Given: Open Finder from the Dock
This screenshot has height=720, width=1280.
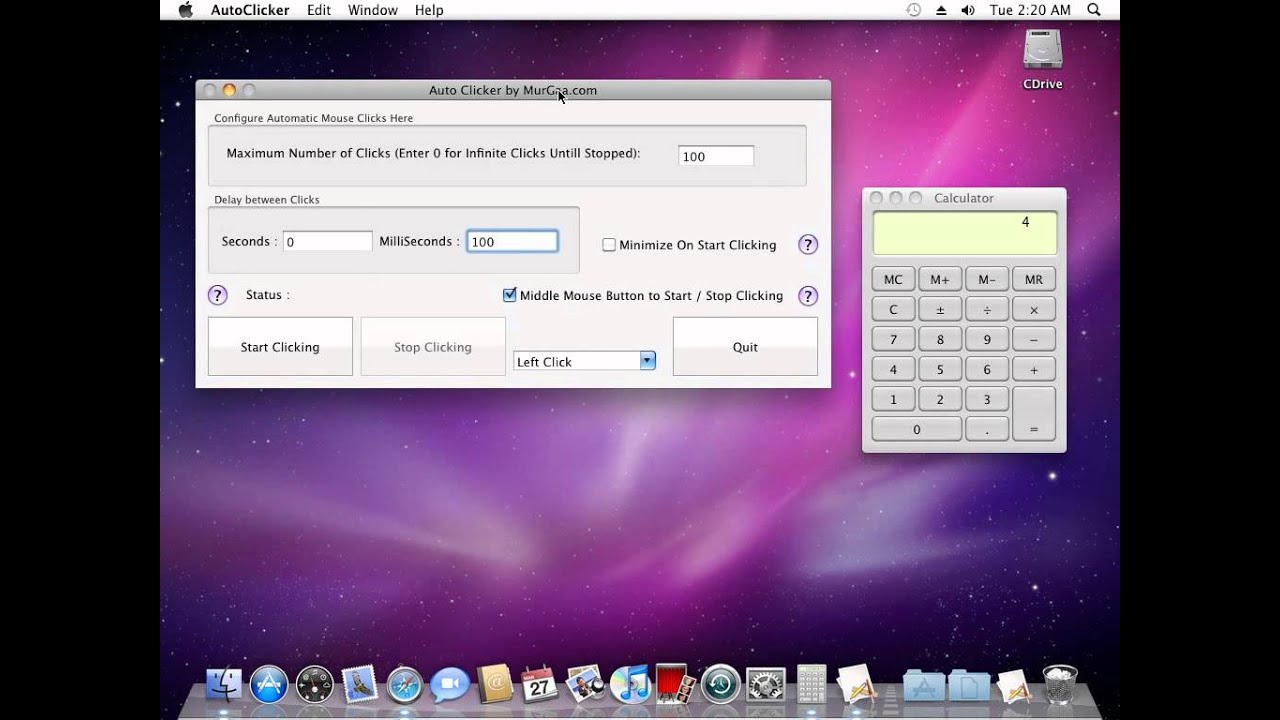Looking at the screenshot, I should coord(223,685).
